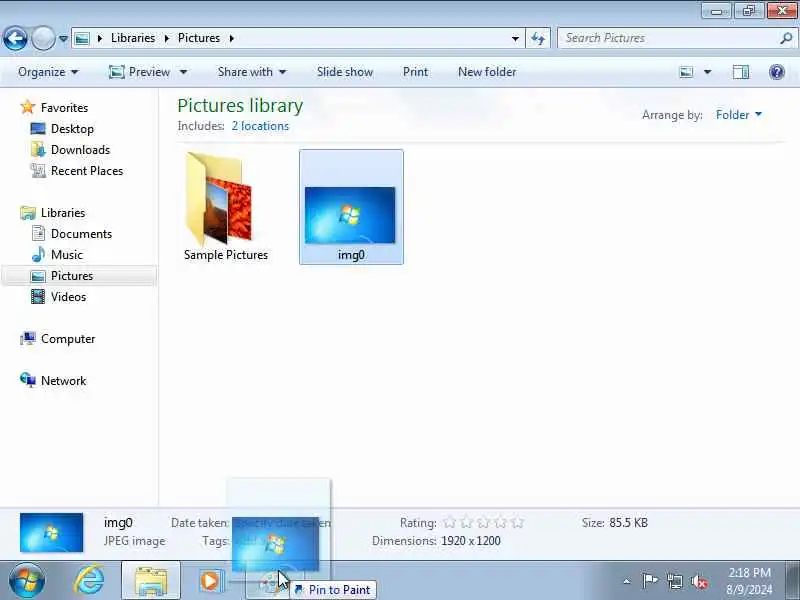Click the JPEG image type text

tap(134, 541)
